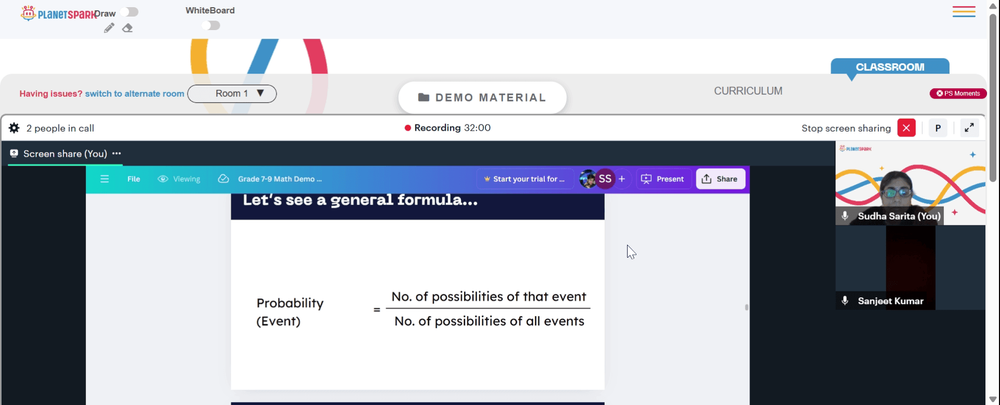Click the PS Moments badge
Image resolution: width=1000 pixels, height=405 pixels.
tap(958, 94)
